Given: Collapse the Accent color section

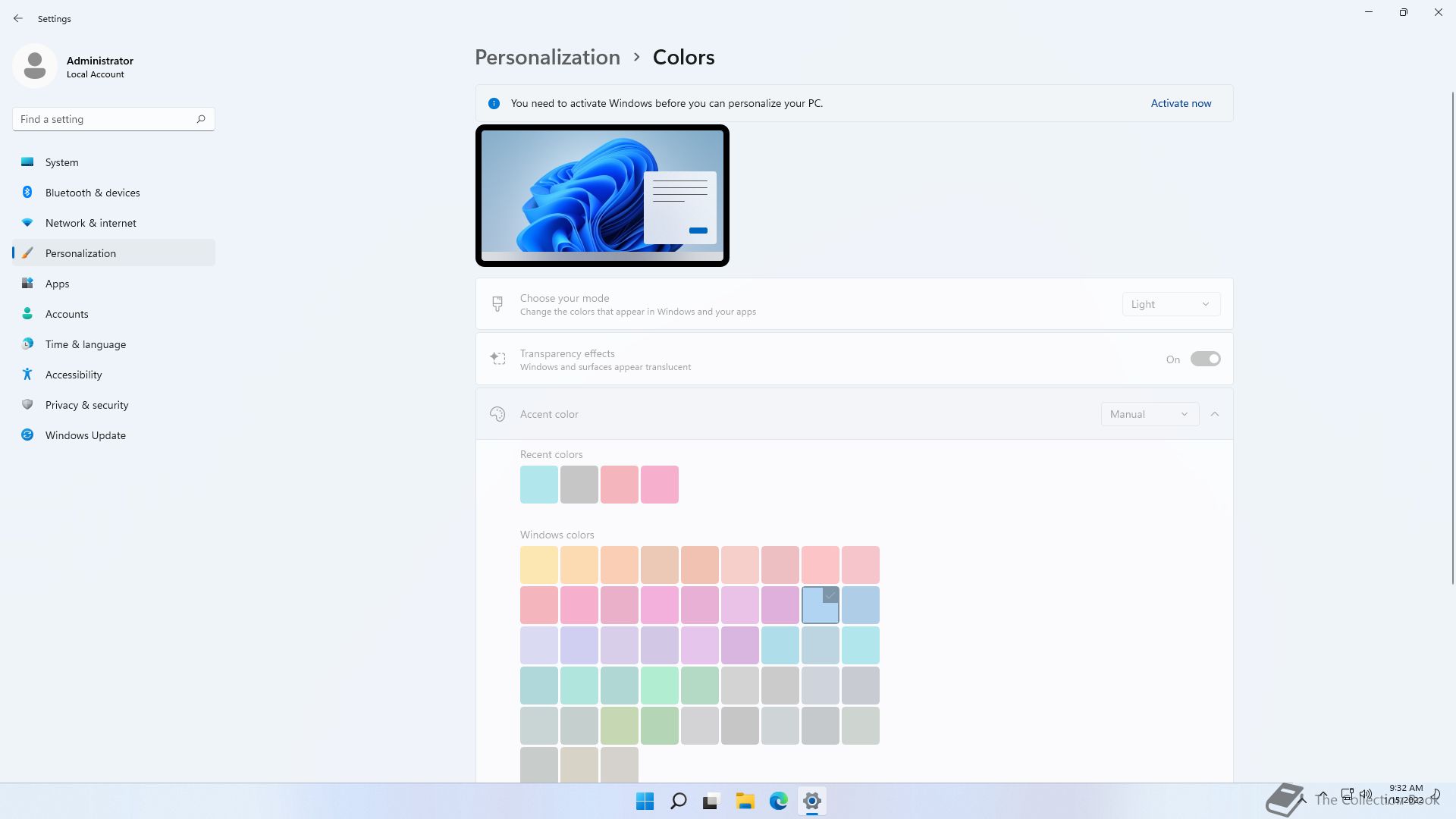Looking at the screenshot, I should [x=1215, y=414].
